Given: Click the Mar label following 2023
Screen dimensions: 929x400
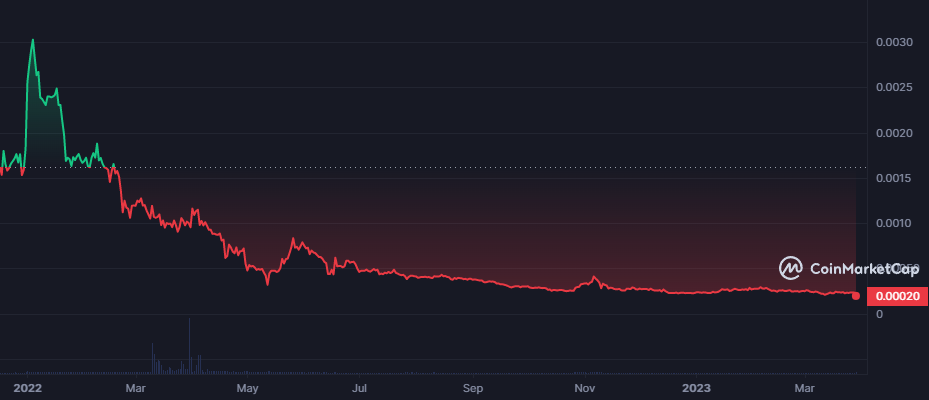Looking at the screenshot, I should point(805,385).
